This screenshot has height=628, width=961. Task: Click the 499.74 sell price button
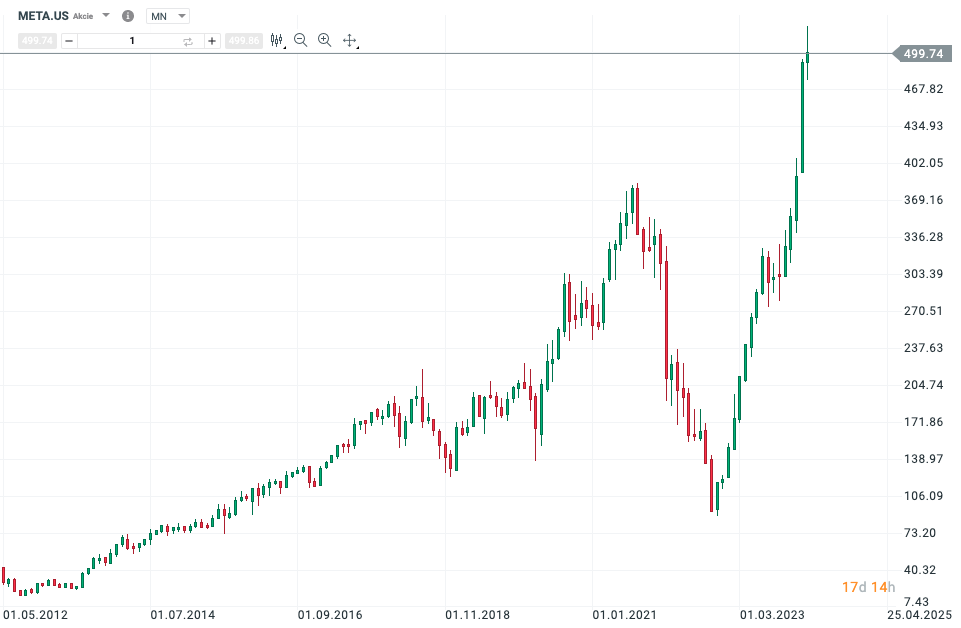pyautogui.click(x=38, y=41)
